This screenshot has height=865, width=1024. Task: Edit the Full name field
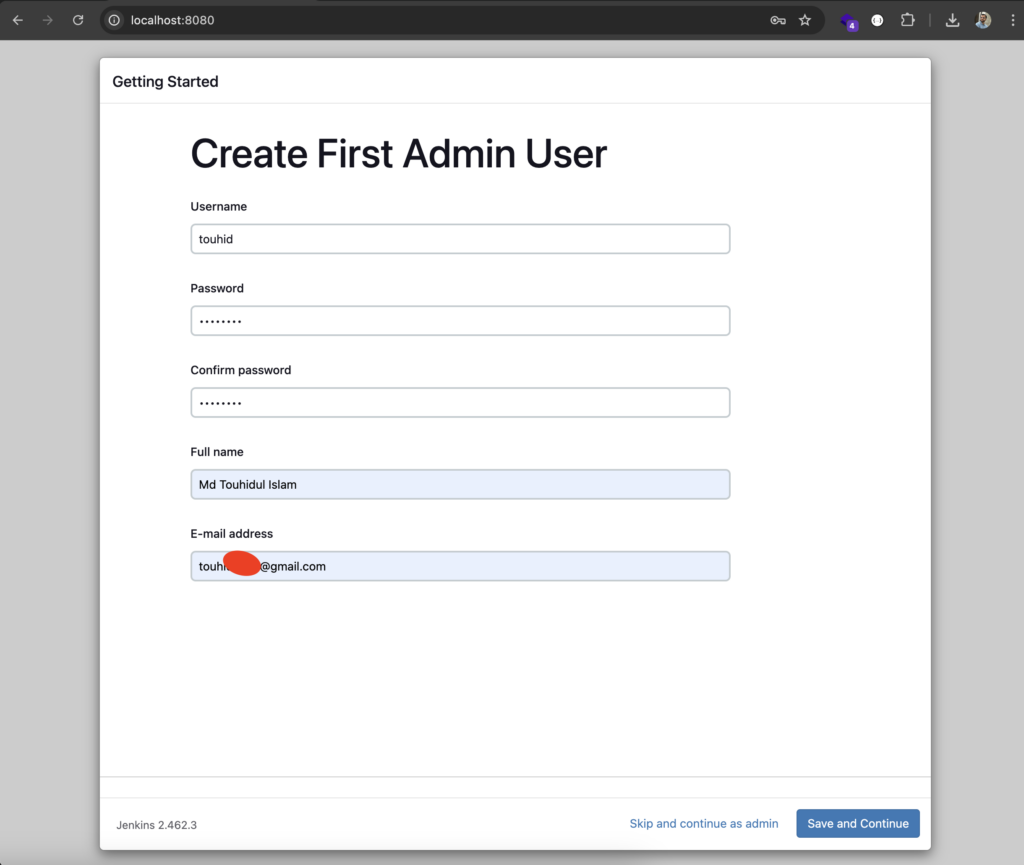pyautogui.click(x=460, y=484)
